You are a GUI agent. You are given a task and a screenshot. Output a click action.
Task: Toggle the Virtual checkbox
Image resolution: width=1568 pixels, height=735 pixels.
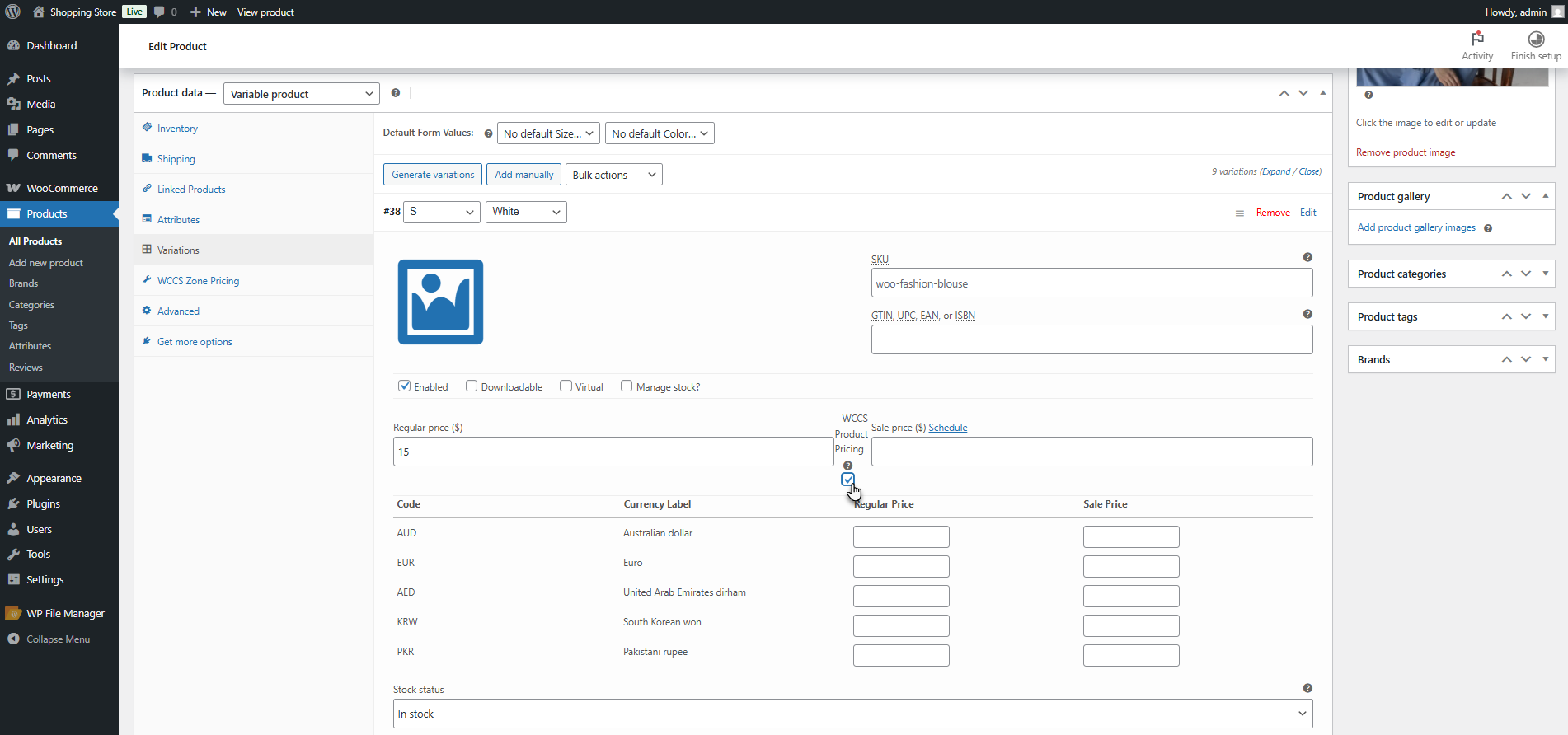click(566, 386)
